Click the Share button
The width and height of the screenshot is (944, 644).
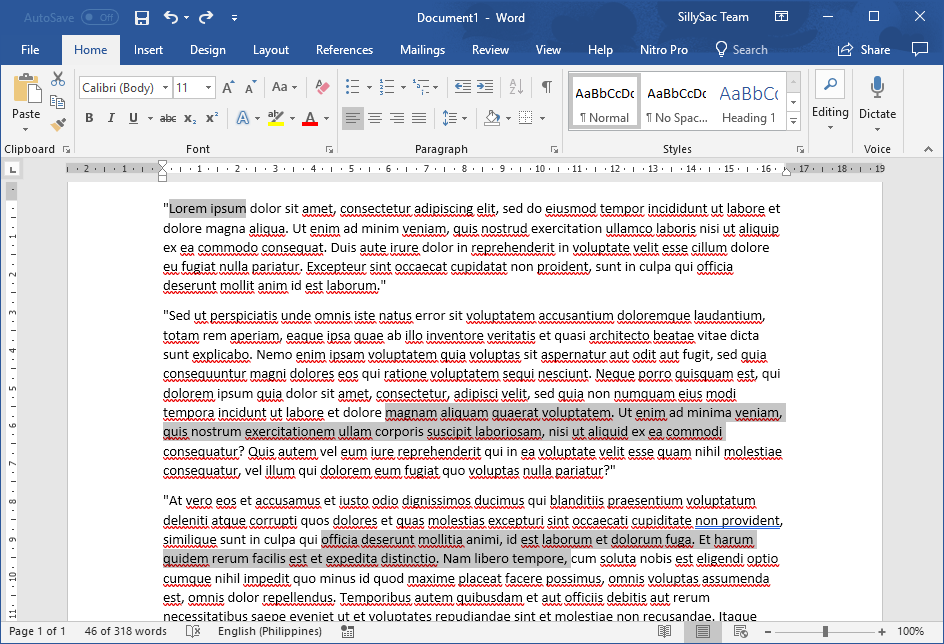(x=863, y=49)
